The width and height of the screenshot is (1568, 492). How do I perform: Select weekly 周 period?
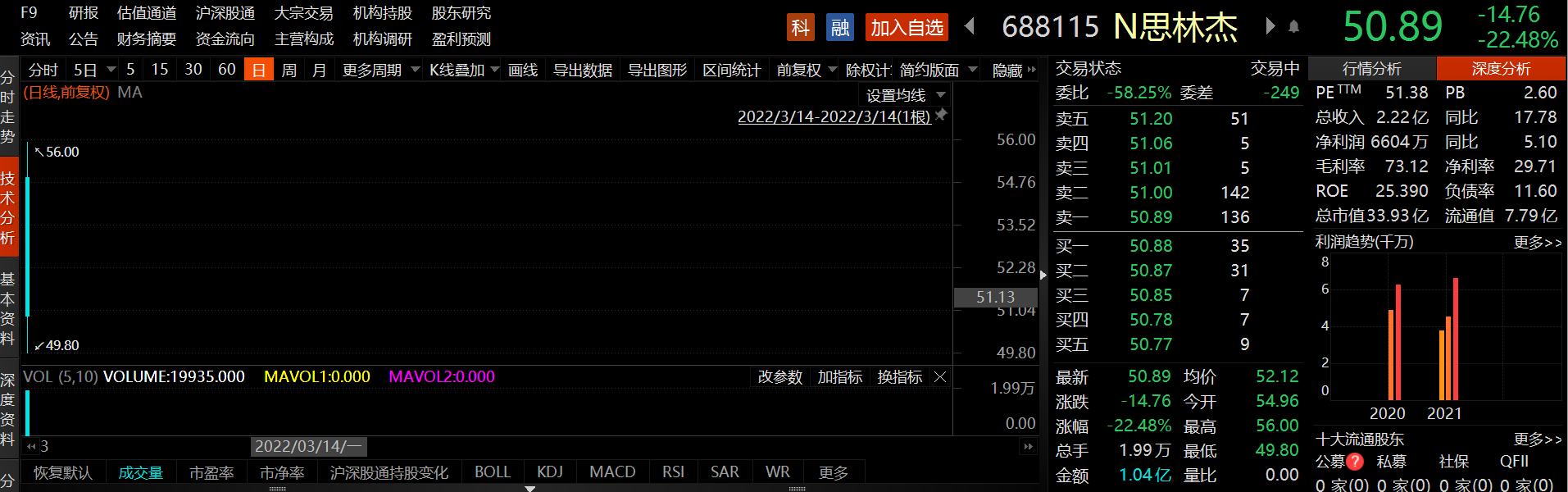coord(289,70)
